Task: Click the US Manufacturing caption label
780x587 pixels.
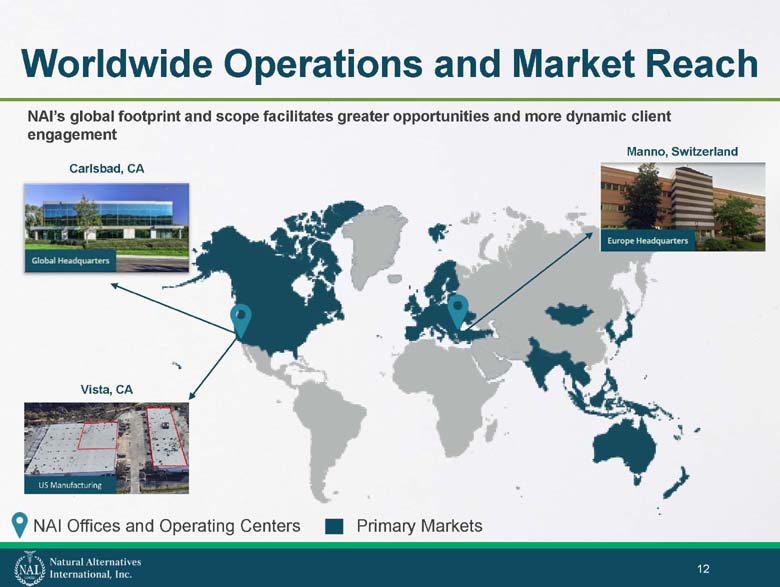Action: pos(70,485)
